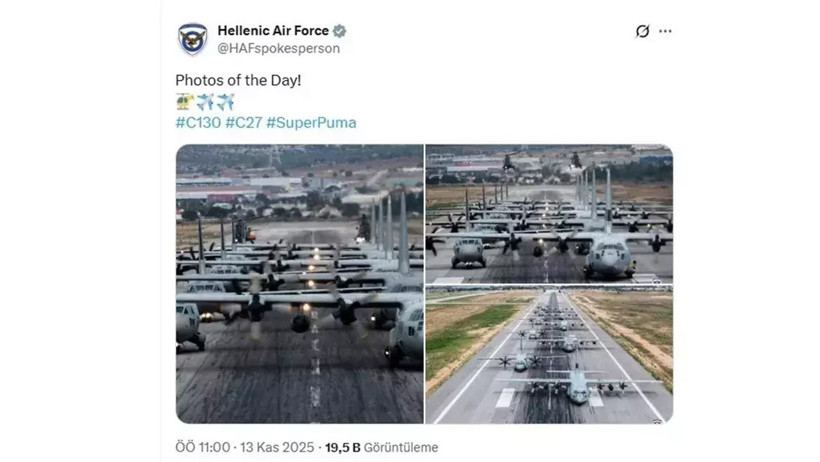Image resolution: width=820 pixels, height=462 pixels.
Task: Open the Grok icon on the tweet
Action: tap(642, 31)
